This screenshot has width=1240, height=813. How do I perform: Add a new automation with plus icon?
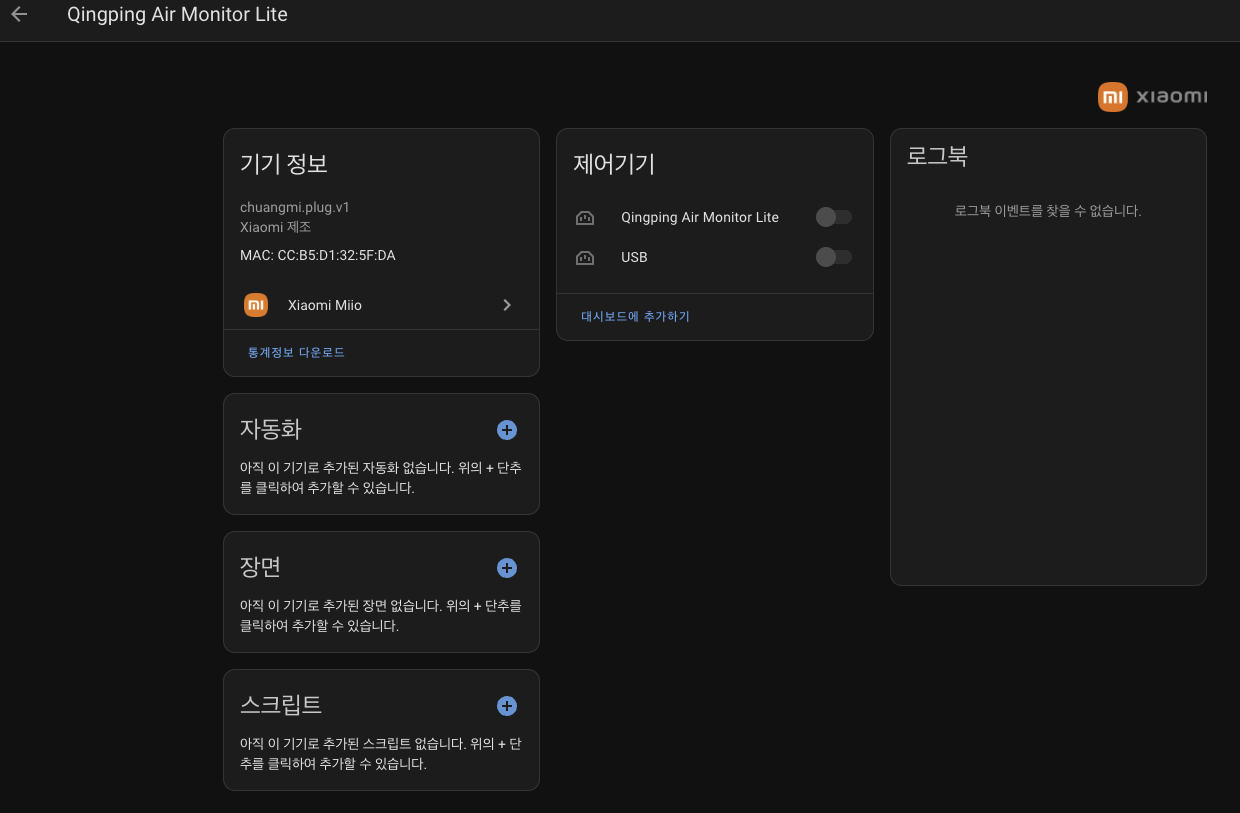(x=507, y=430)
